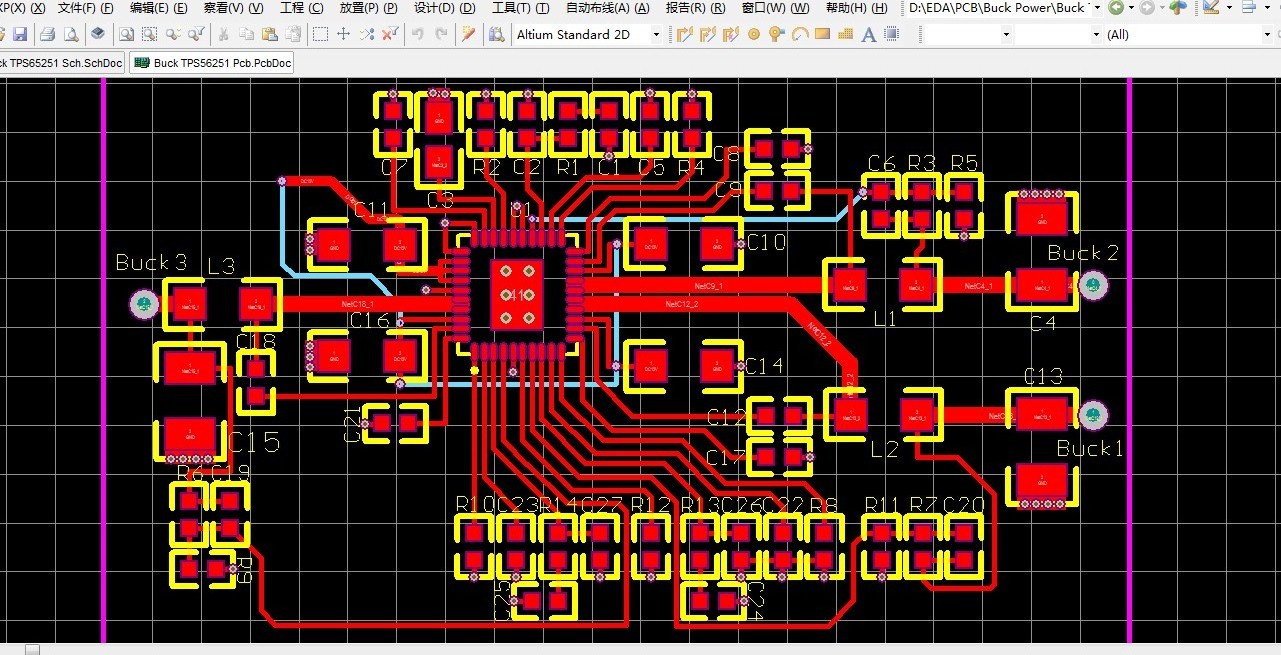Click the Clear Filter red-X funnel icon
The width and height of the screenshot is (1281, 655).
point(389,34)
